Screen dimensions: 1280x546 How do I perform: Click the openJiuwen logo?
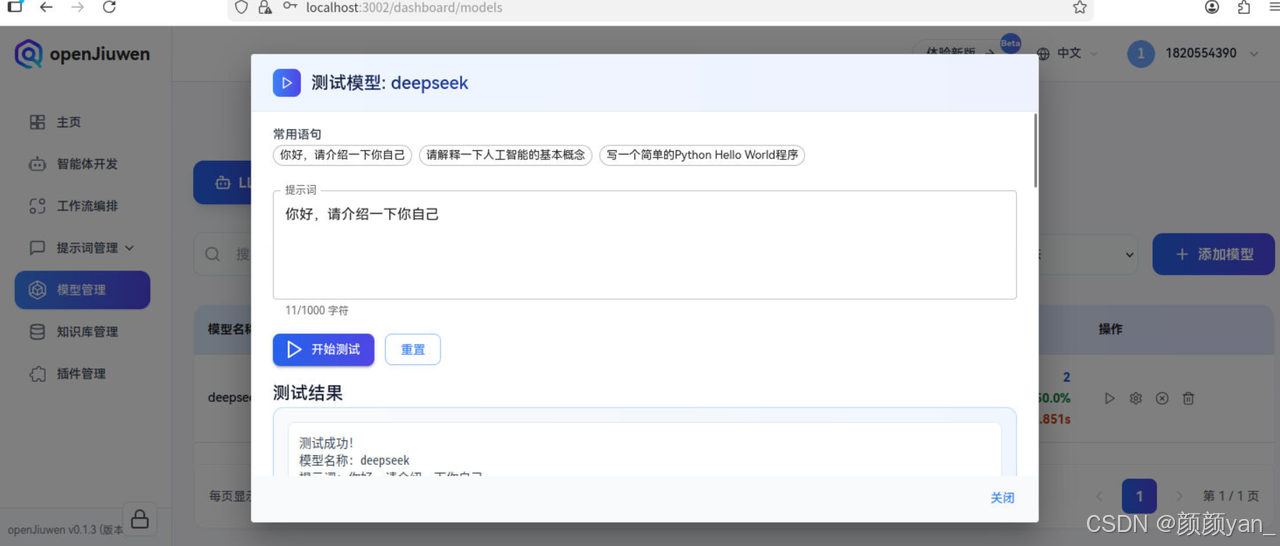point(82,54)
